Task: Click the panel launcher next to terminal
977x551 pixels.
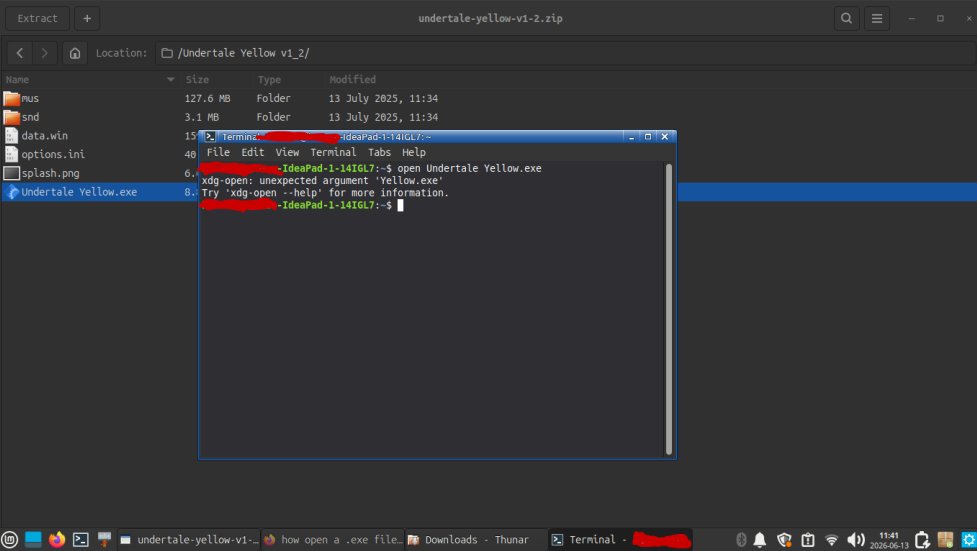Action: tap(104, 540)
